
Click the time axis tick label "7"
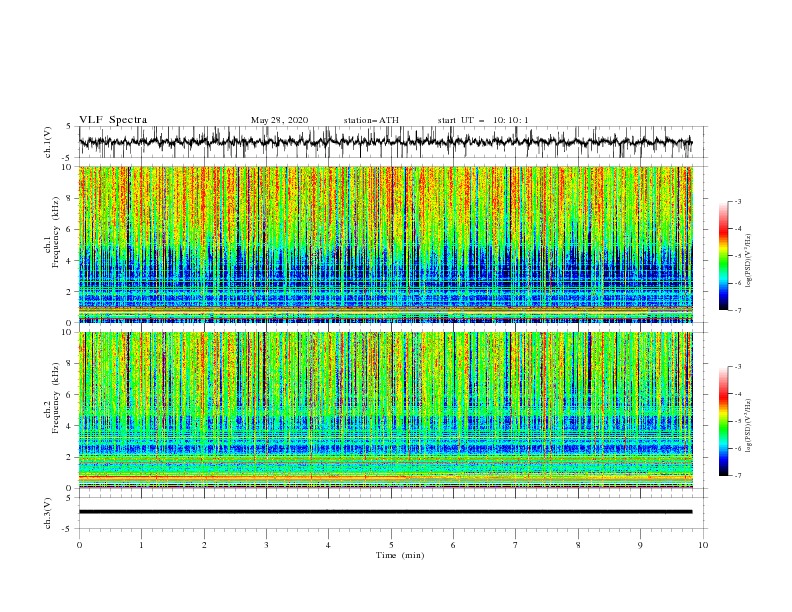[516, 545]
